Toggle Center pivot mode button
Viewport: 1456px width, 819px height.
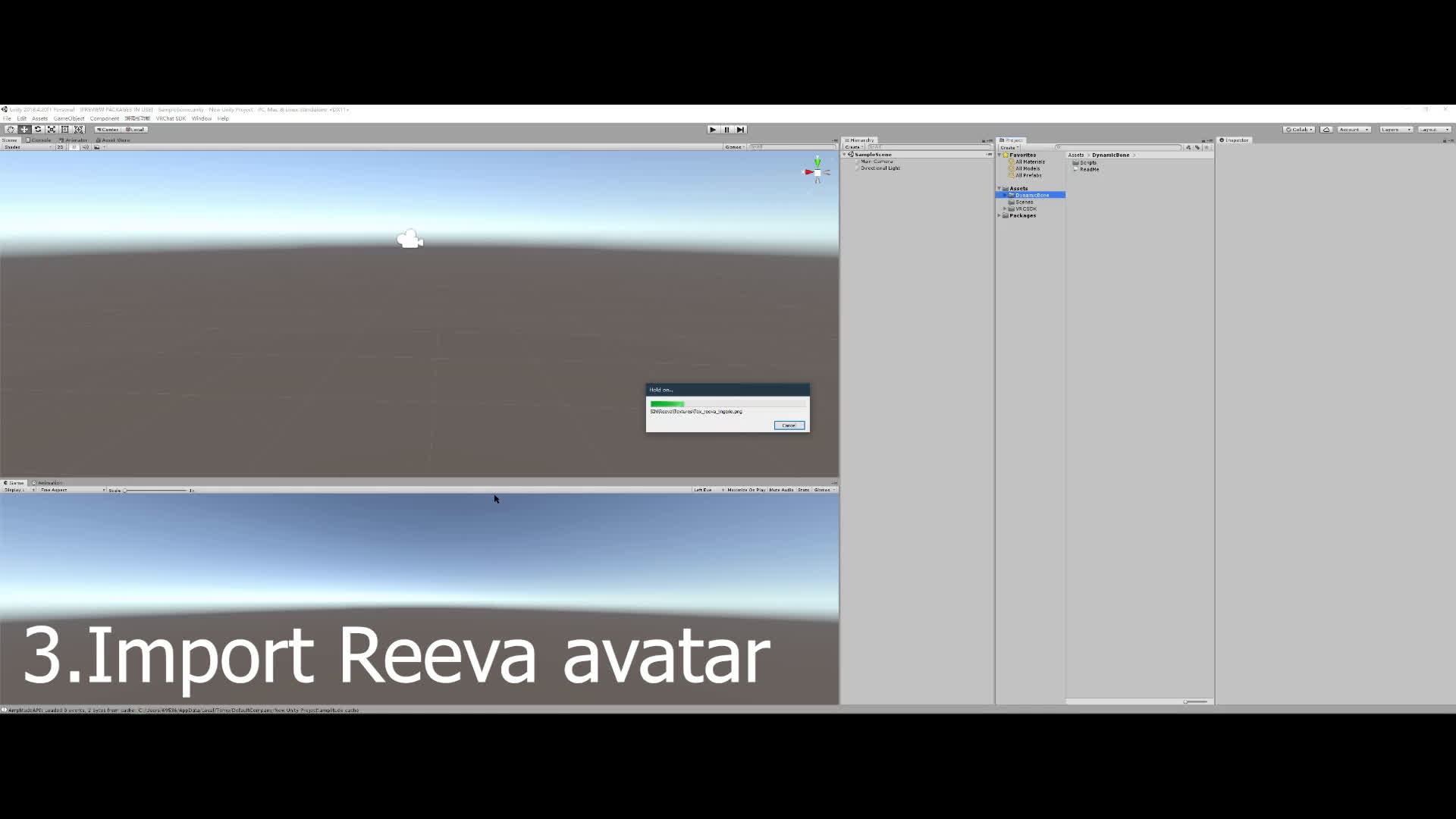[108, 130]
